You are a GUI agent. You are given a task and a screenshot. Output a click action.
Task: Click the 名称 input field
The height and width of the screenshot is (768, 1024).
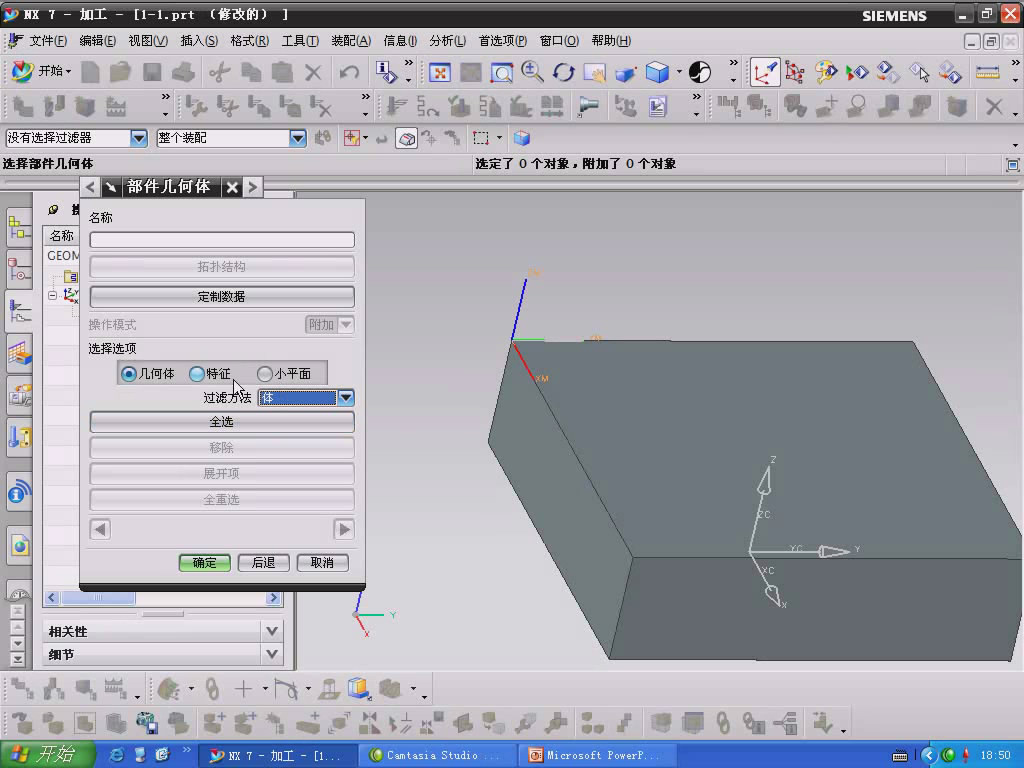pyautogui.click(x=222, y=240)
